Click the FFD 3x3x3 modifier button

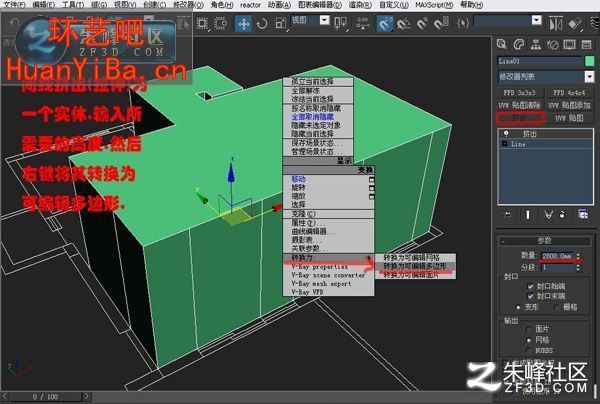pyautogui.click(x=519, y=93)
